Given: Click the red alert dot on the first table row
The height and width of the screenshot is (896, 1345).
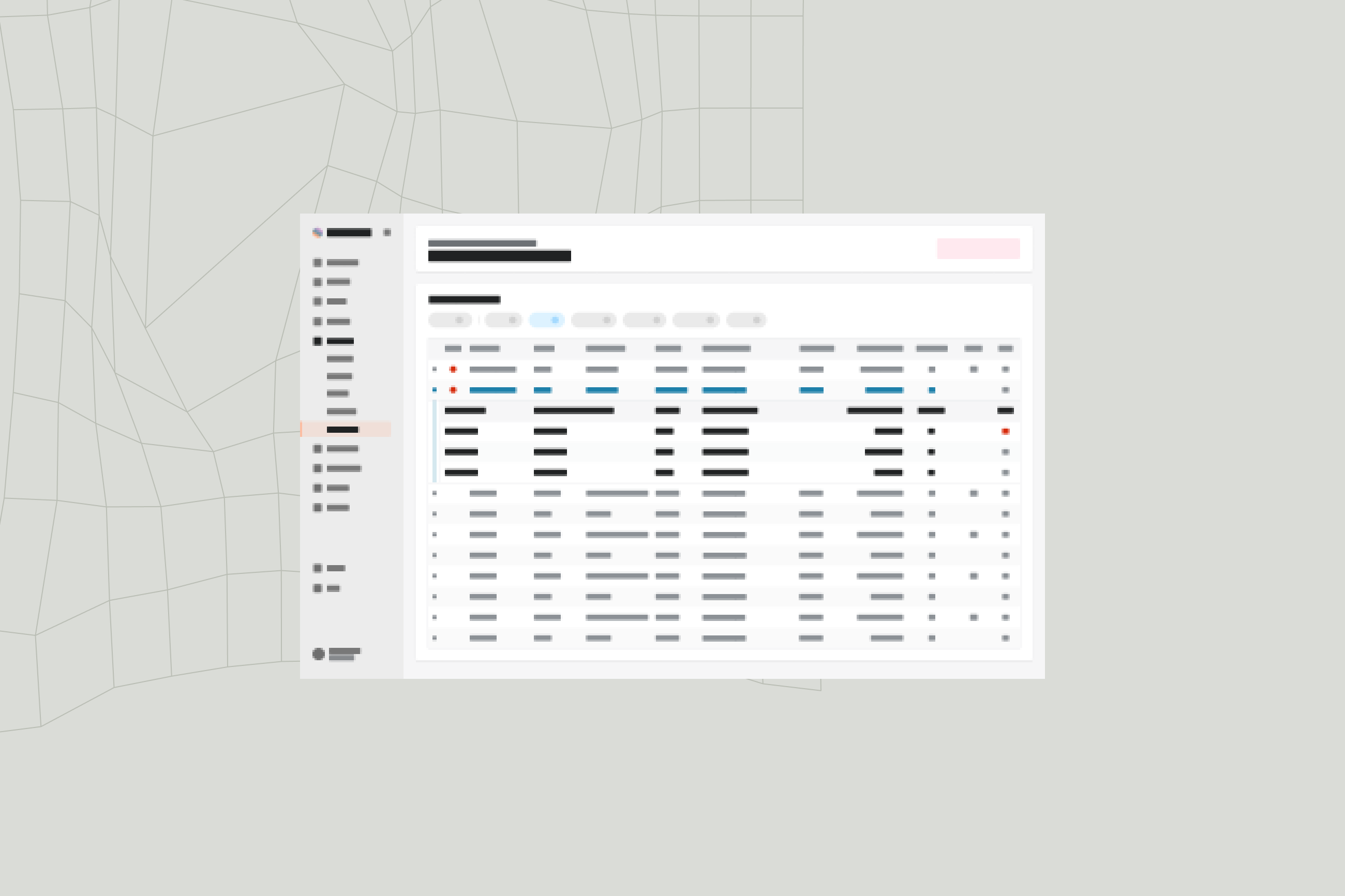Looking at the screenshot, I should 453,369.
